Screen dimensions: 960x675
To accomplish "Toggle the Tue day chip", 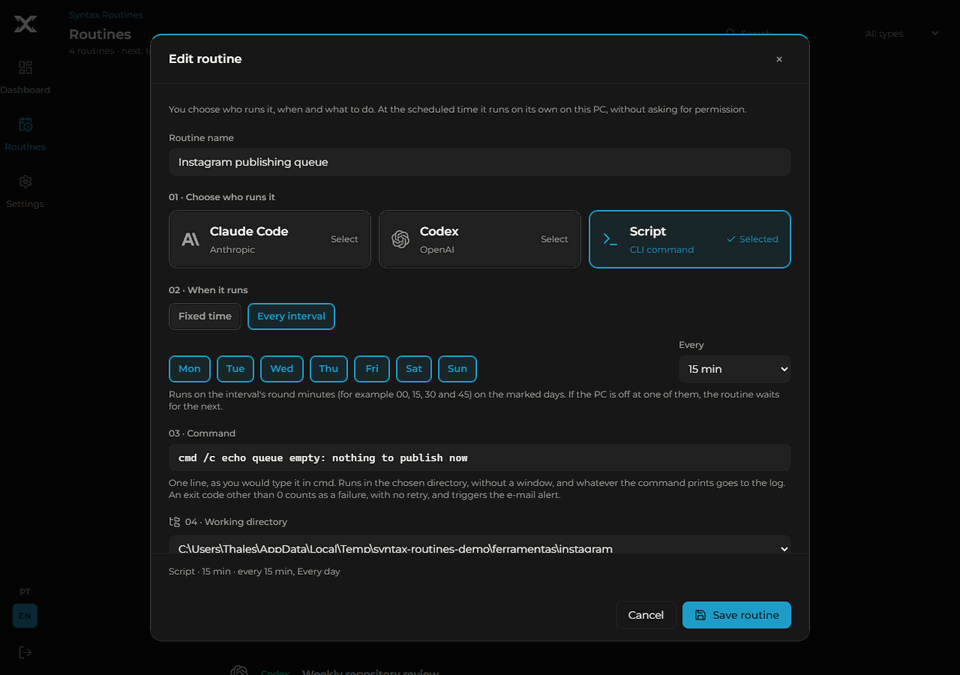I will (x=236, y=369).
